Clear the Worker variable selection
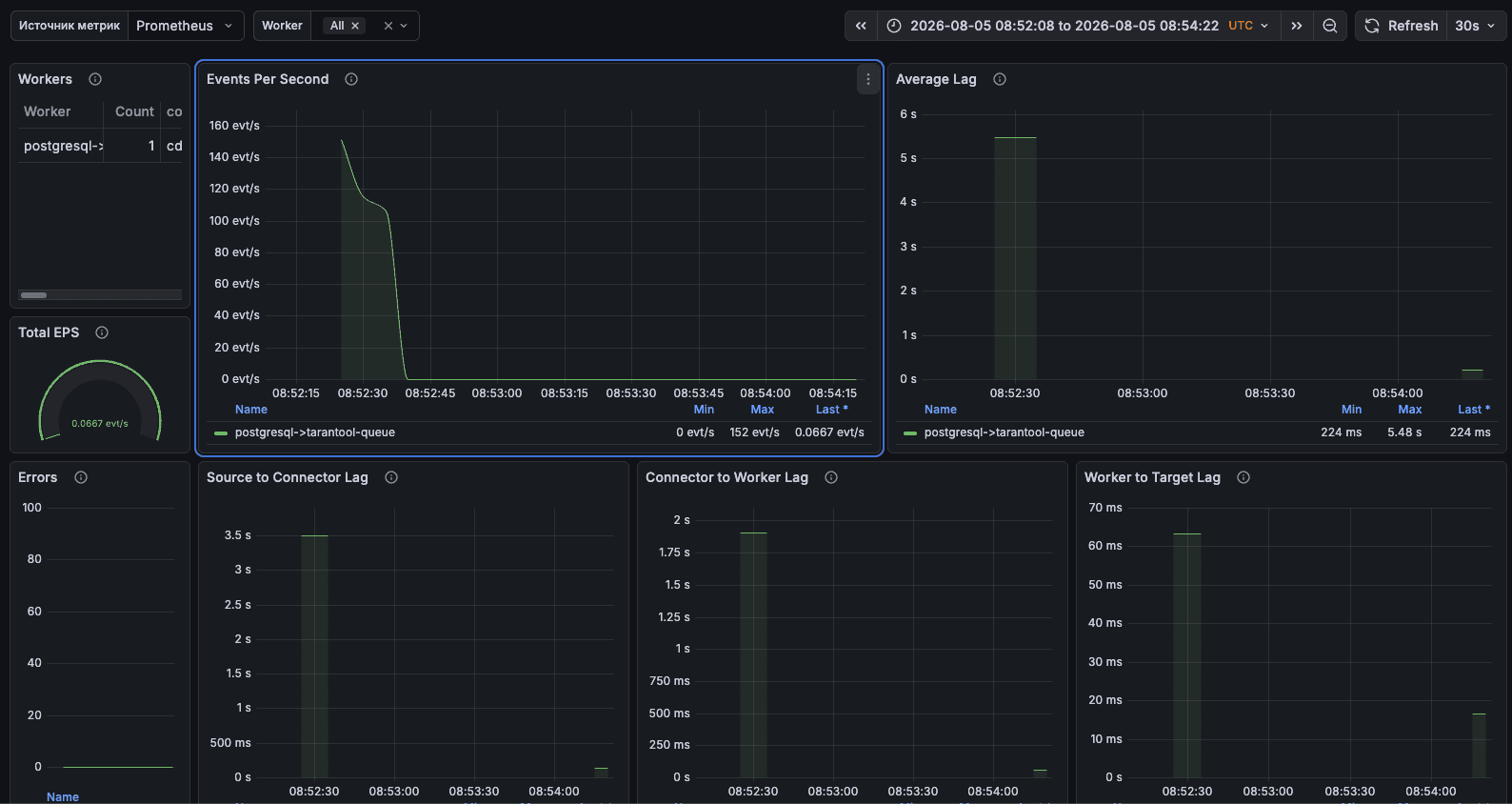The height and width of the screenshot is (804, 1512). tap(388, 26)
